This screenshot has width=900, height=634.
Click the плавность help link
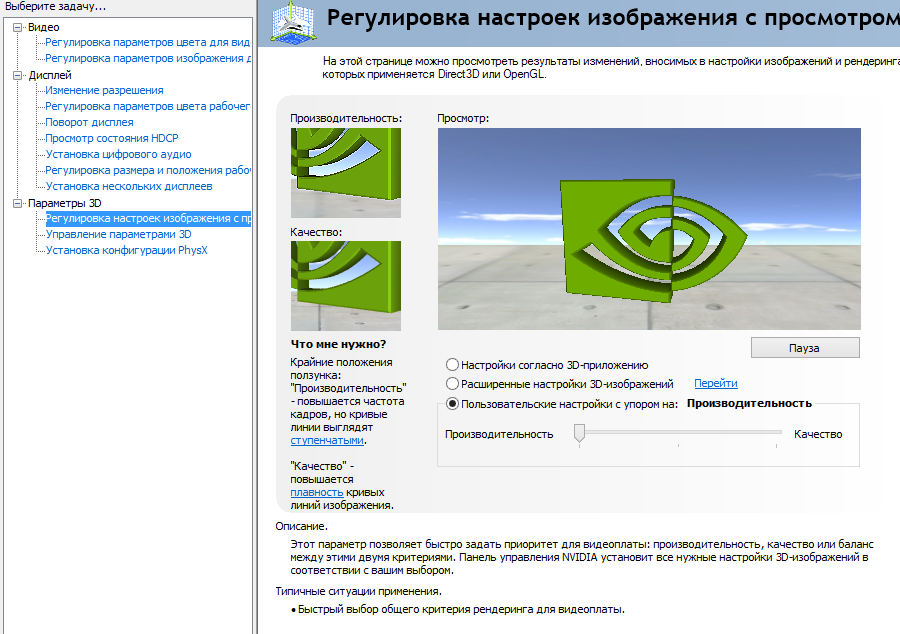(x=317, y=492)
